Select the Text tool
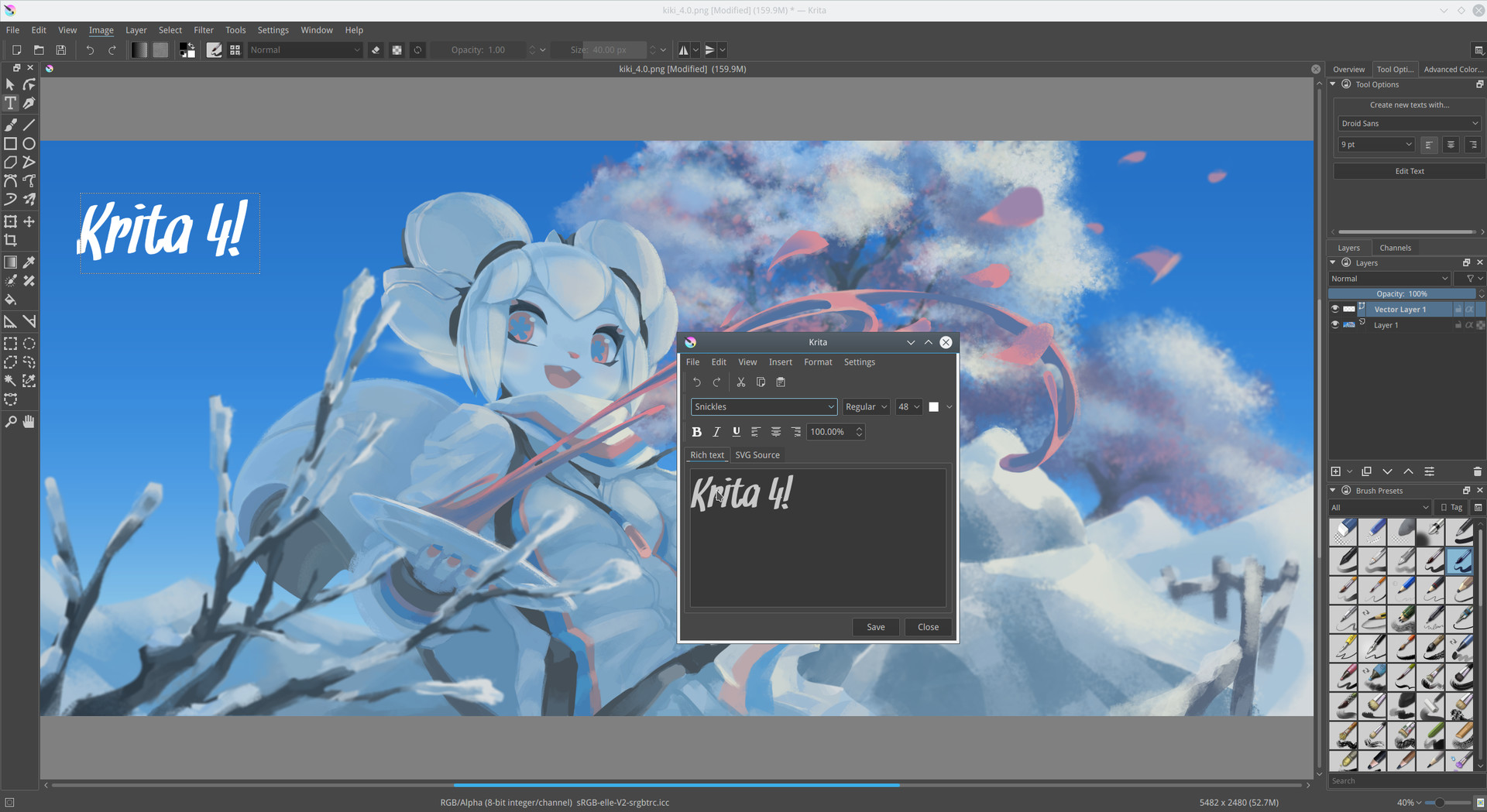The width and height of the screenshot is (1487, 812). 11,103
